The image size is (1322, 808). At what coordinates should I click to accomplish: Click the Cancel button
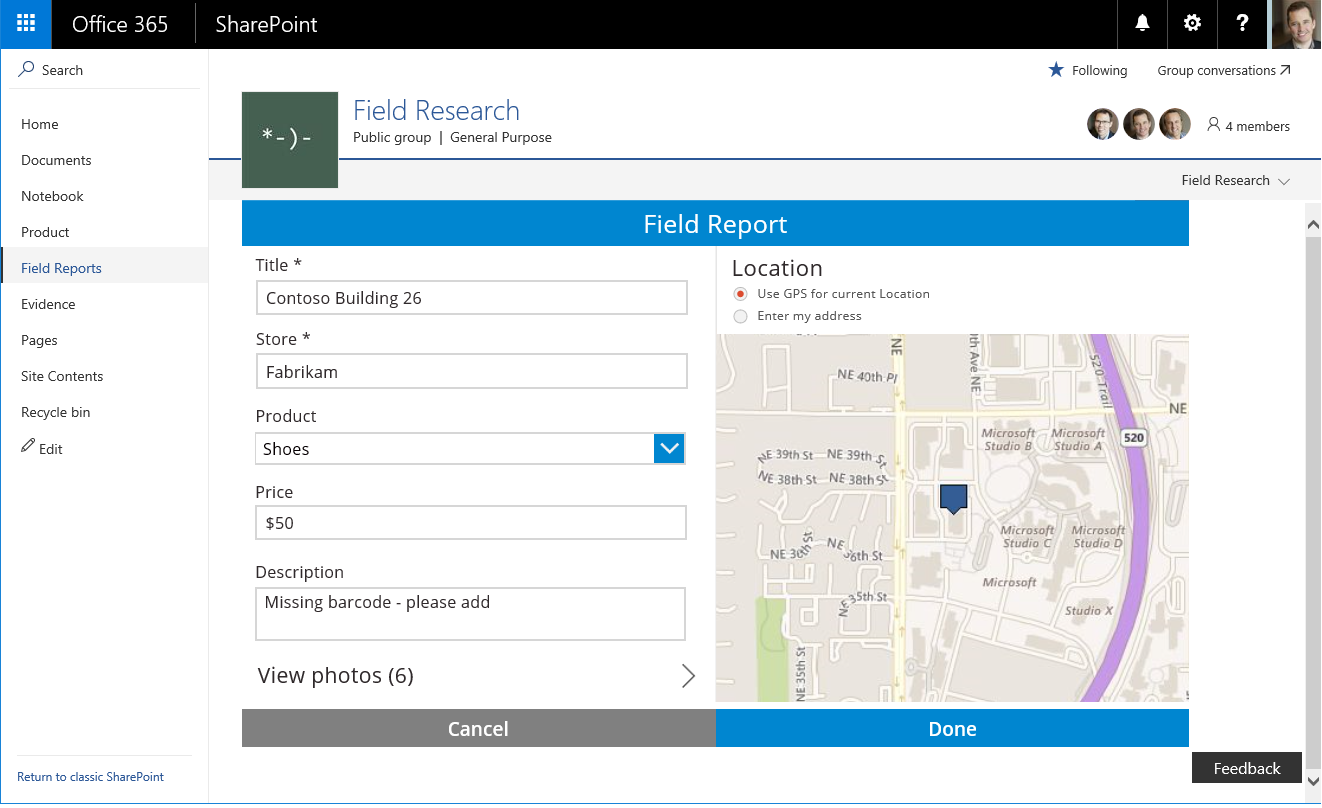478,729
